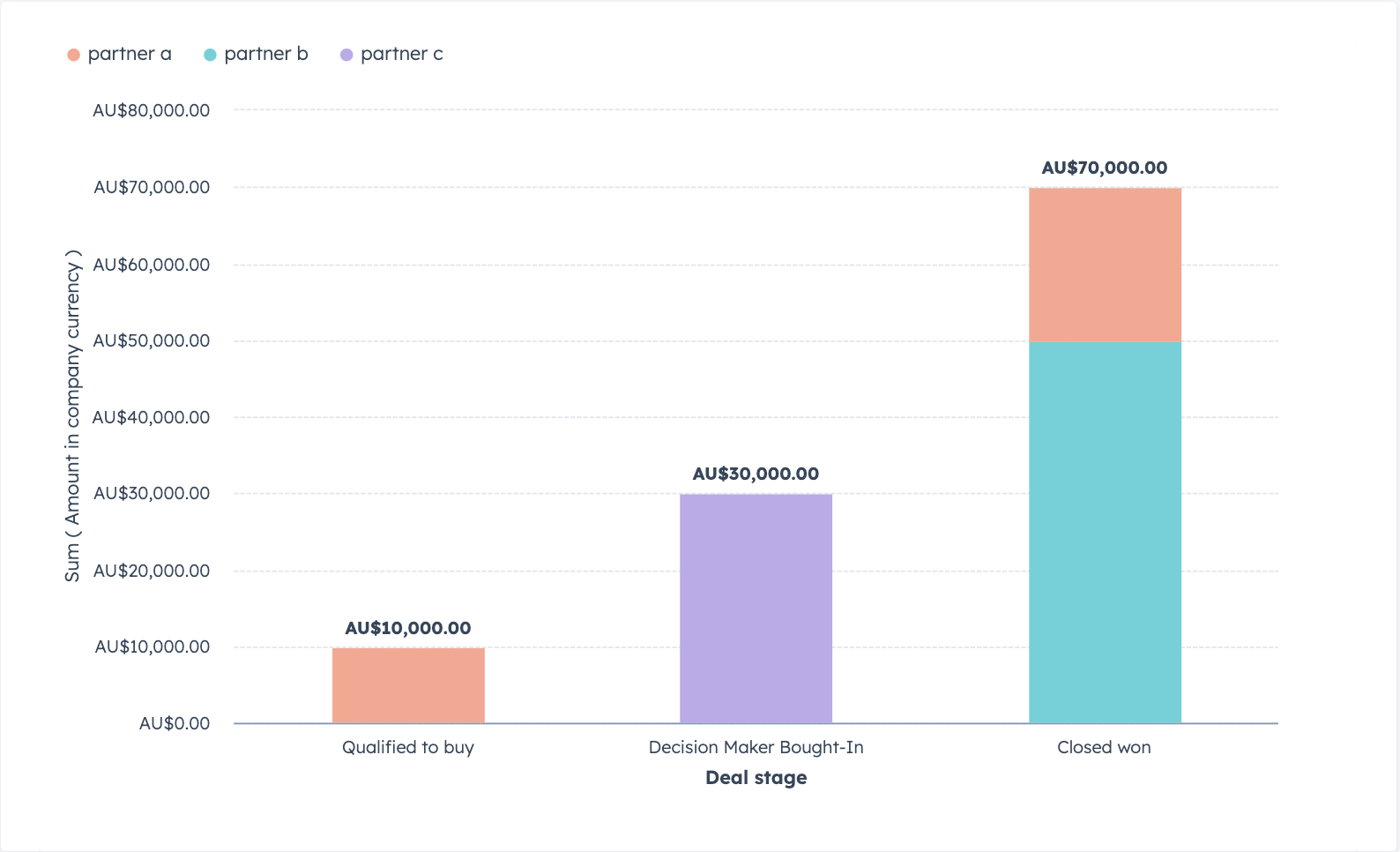Click the Sum (Amount in company currency) axis title
Screen dimensions: 1400x852
tap(72, 416)
